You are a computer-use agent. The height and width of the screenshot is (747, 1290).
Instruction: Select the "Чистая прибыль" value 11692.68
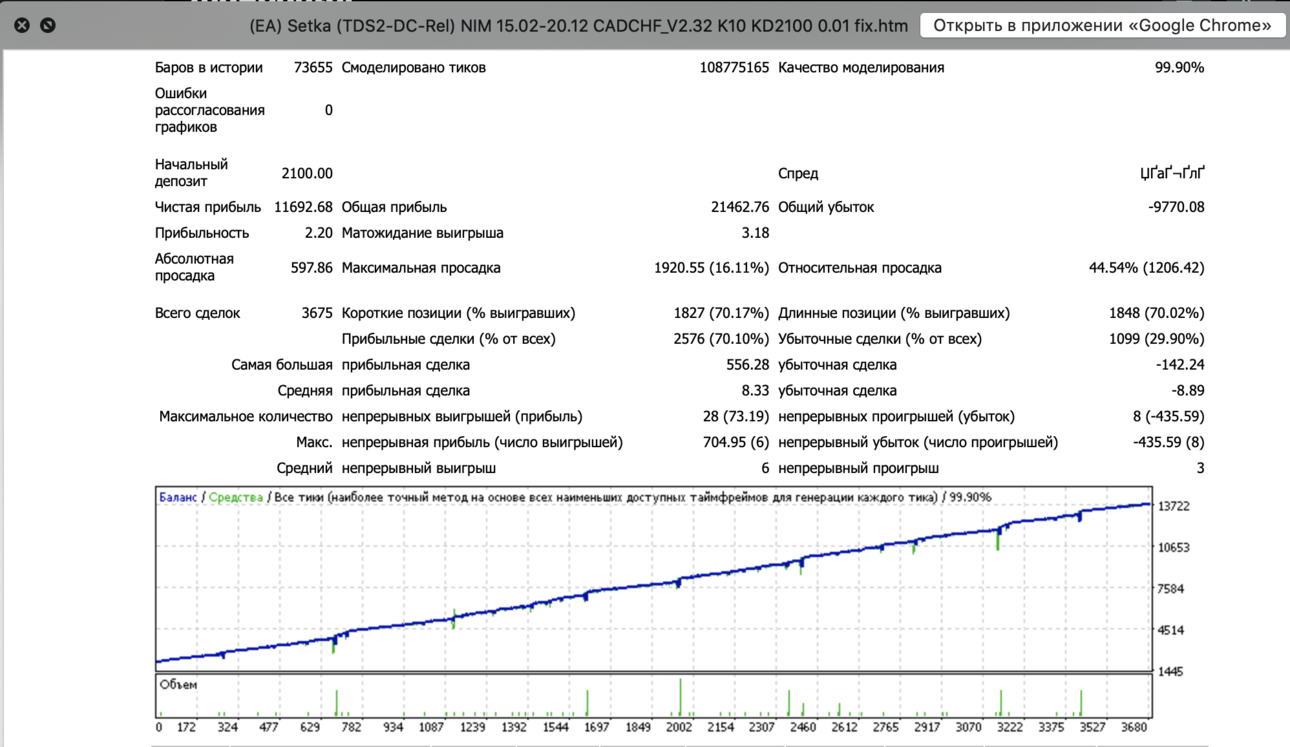303,207
